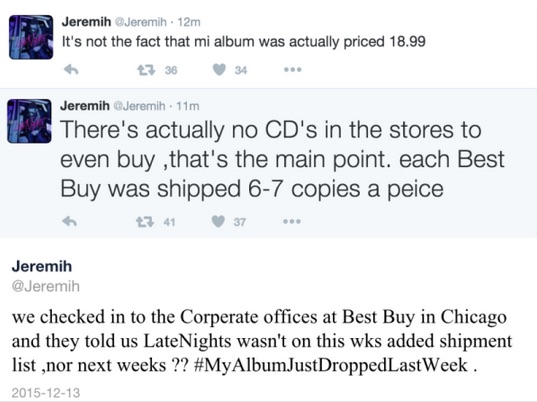Open more options on the 18.99 tweet
The height and width of the screenshot is (402, 537).
[x=293, y=70]
